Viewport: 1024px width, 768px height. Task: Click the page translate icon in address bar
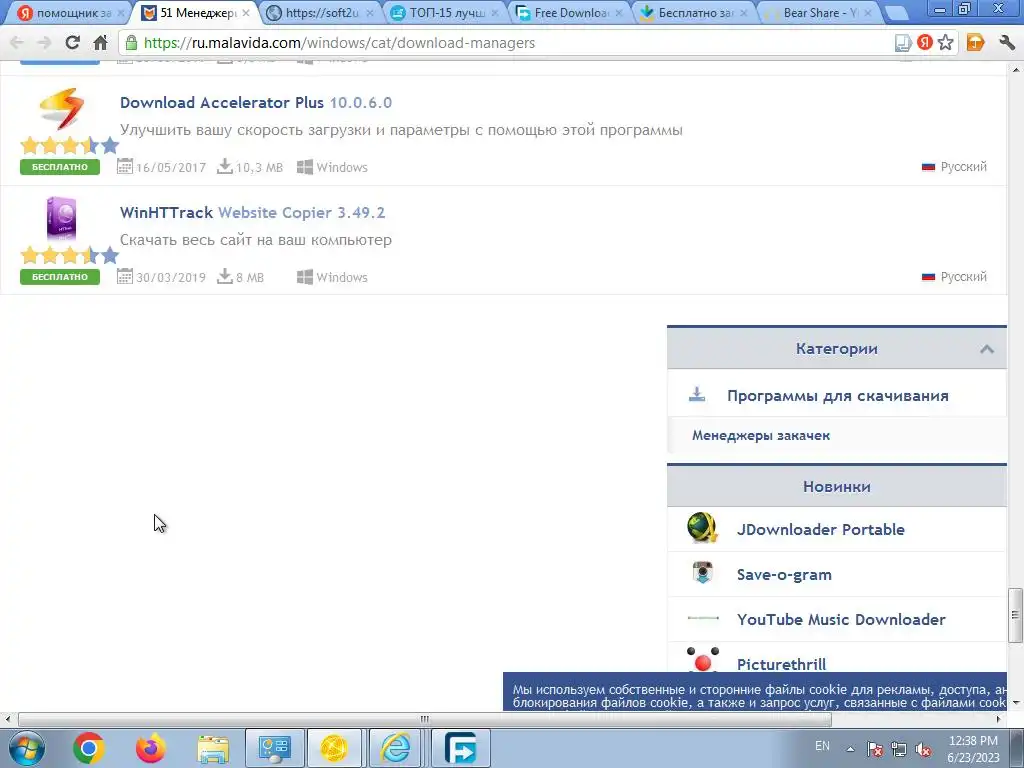click(903, 43)
